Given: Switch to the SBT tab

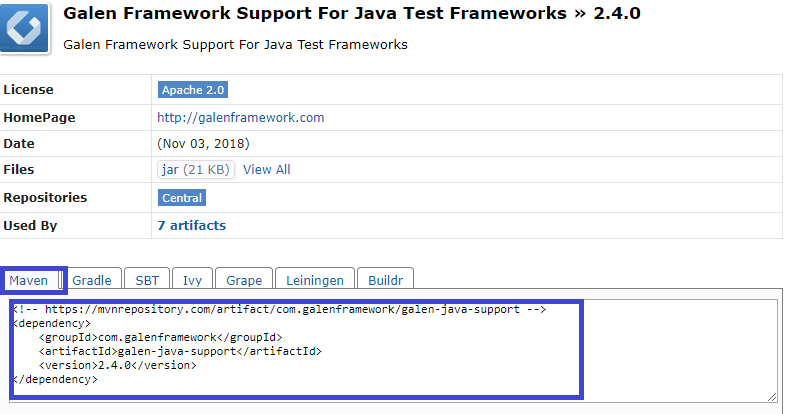Looking at the screenshot, I should [147, 281].
